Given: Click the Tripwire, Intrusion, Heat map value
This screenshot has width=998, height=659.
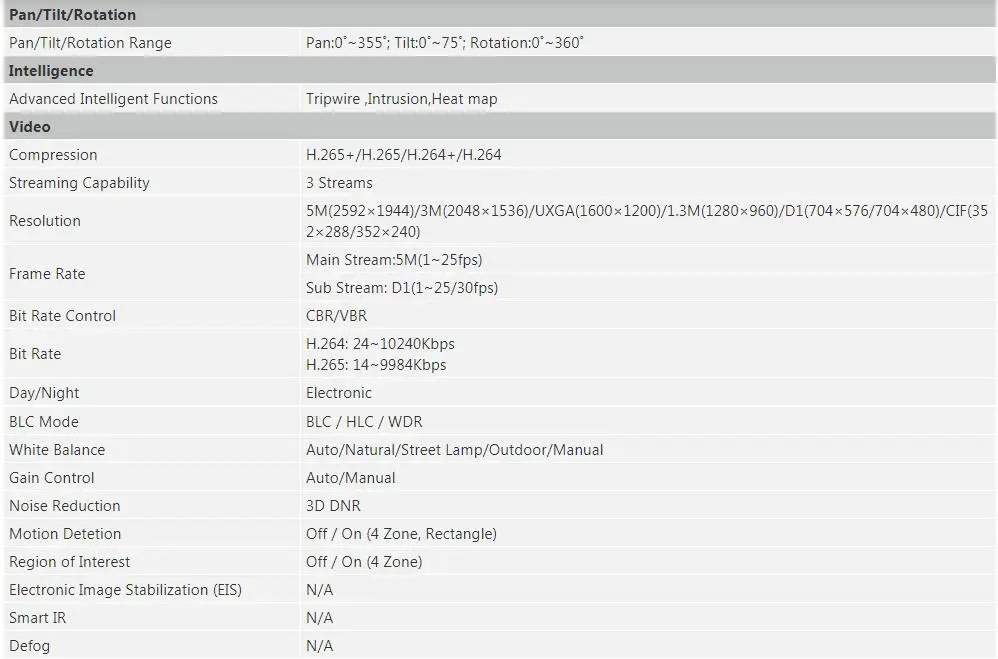Looking at the screenshot, I should (402, 99).
